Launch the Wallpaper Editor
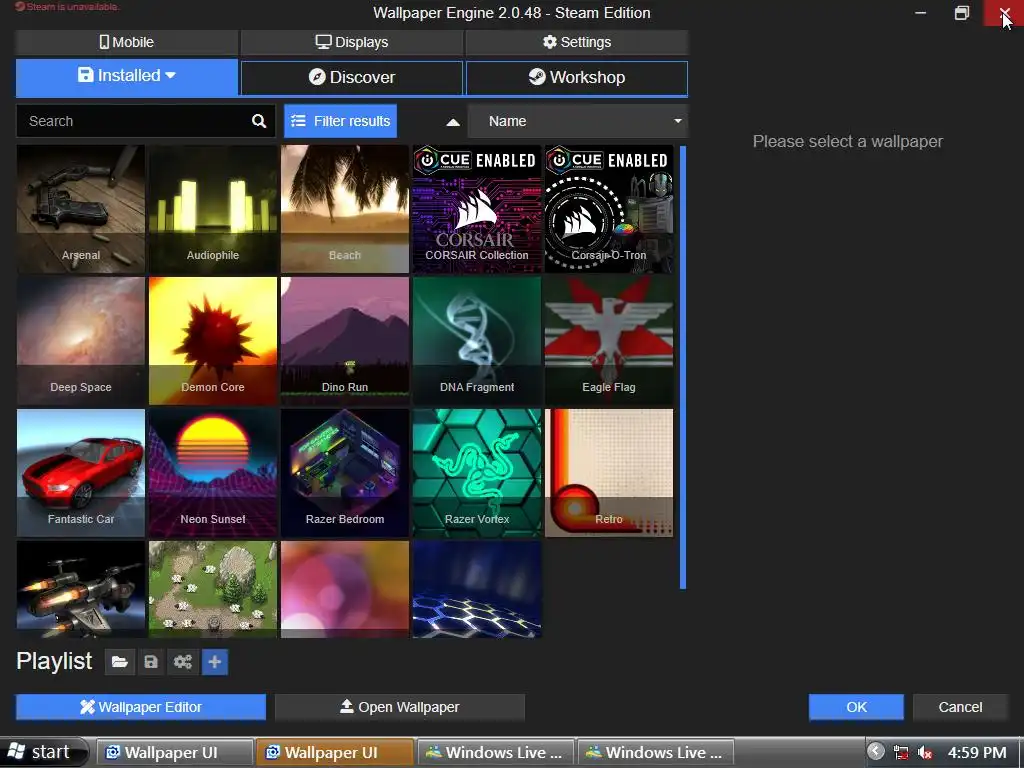 (141, 707)
